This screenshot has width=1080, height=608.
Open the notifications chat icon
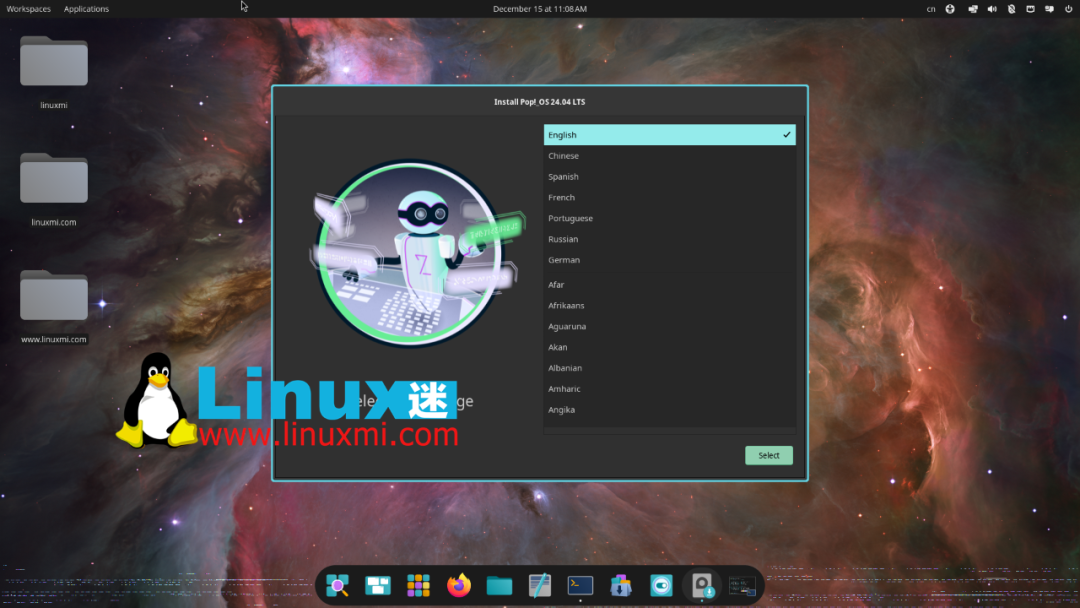coord(1050,9)
